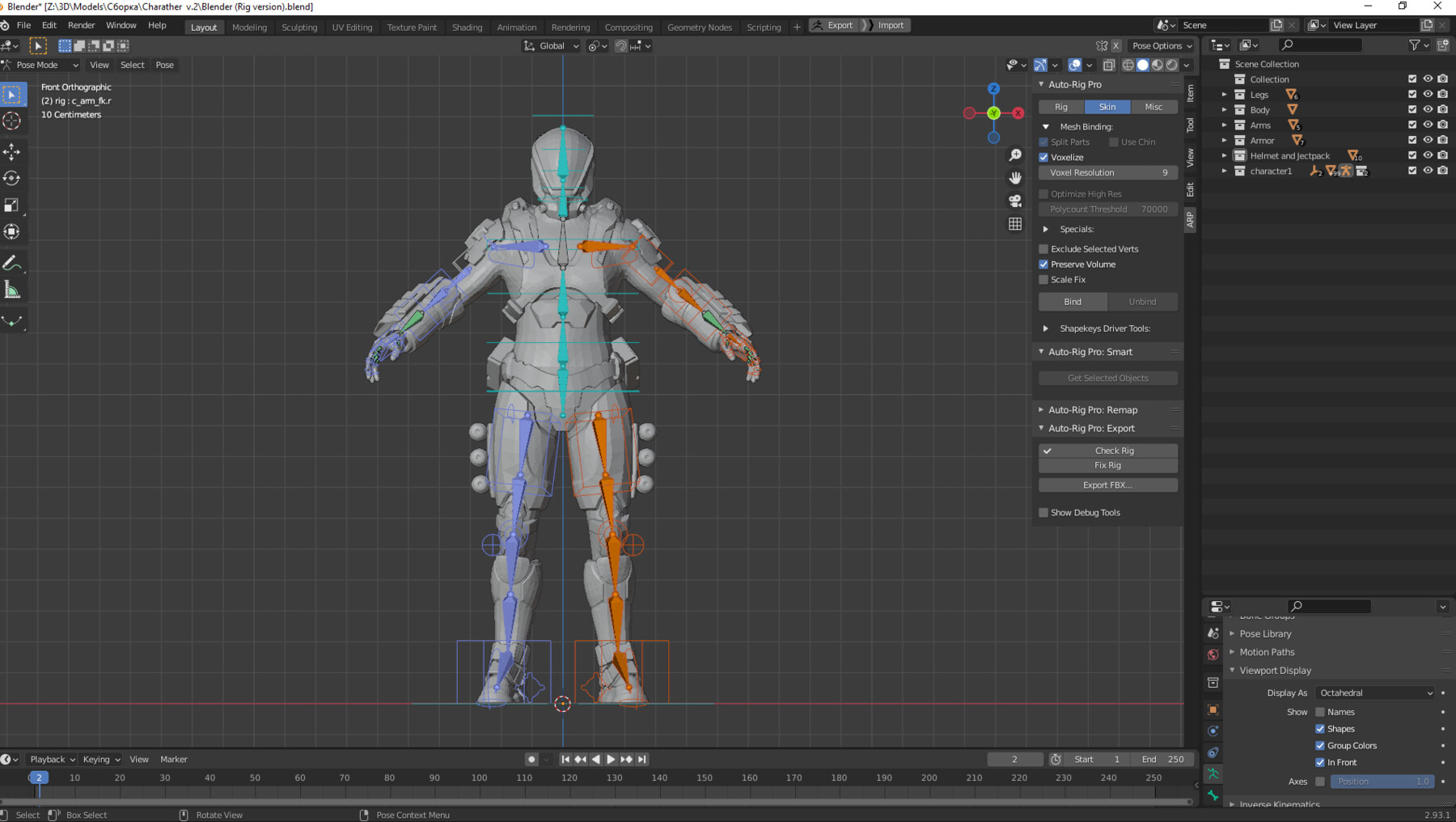This screenshot has height=822, width=1456.
Task: Select the Move tool in the left toolbar
Action: tap(12, 151)
